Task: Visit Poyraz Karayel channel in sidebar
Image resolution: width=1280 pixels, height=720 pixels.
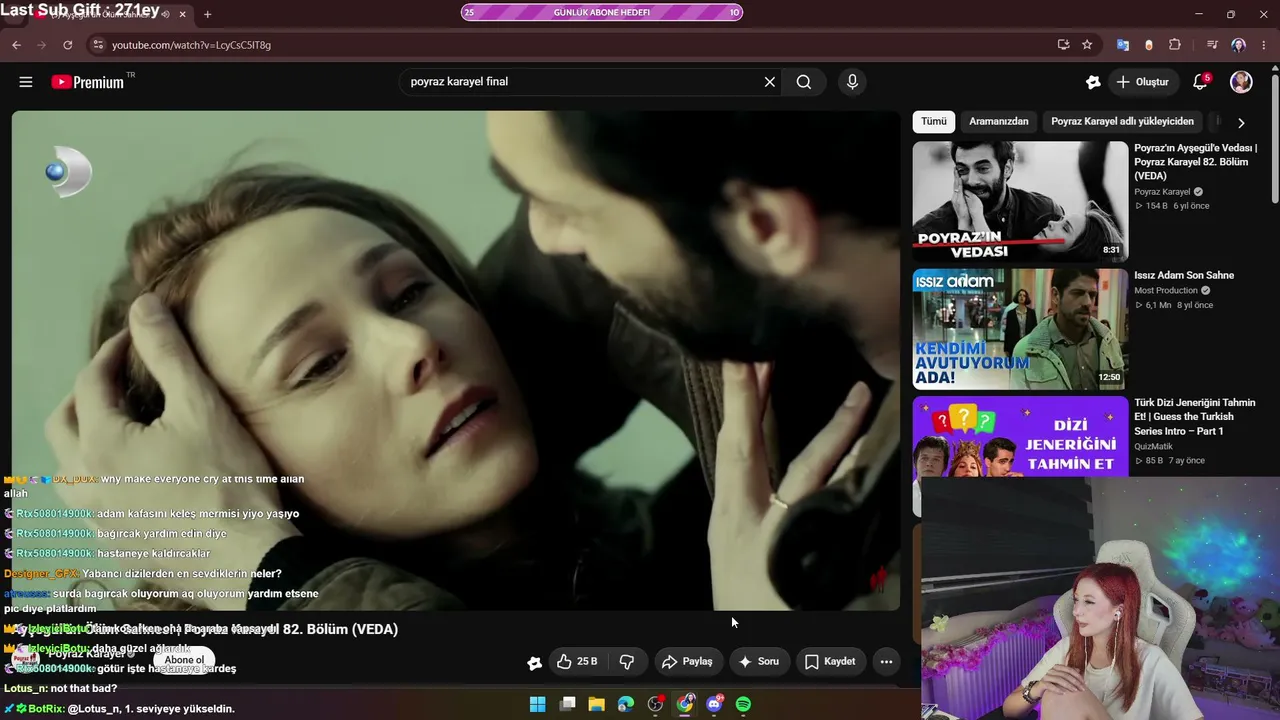Action: coord(1162,192)
